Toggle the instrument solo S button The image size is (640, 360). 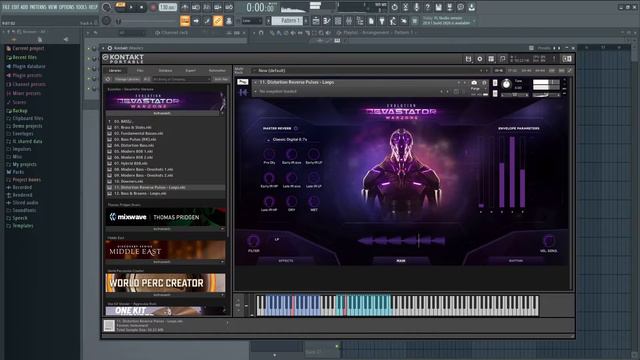tap(495, 83)
